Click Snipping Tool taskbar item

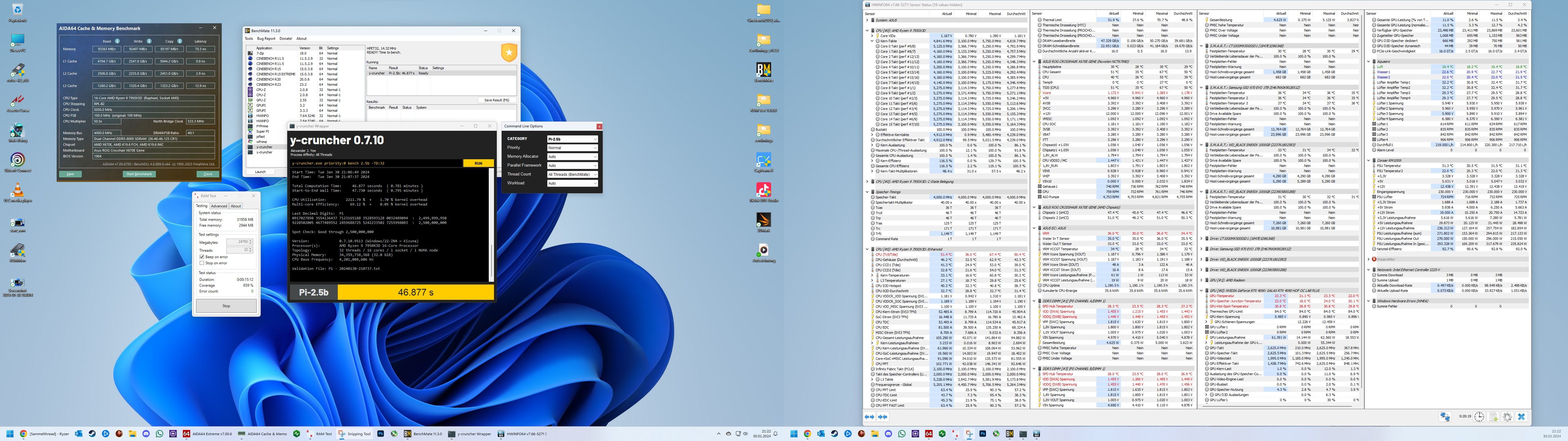point(355,434)
